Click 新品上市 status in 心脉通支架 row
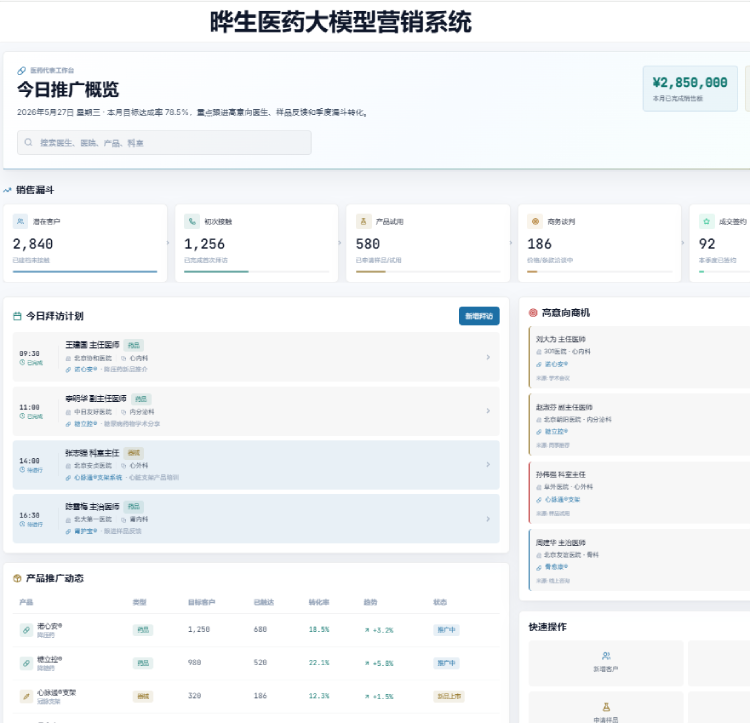This screenshot has width=750, height=723. click(x=449, y=696)
